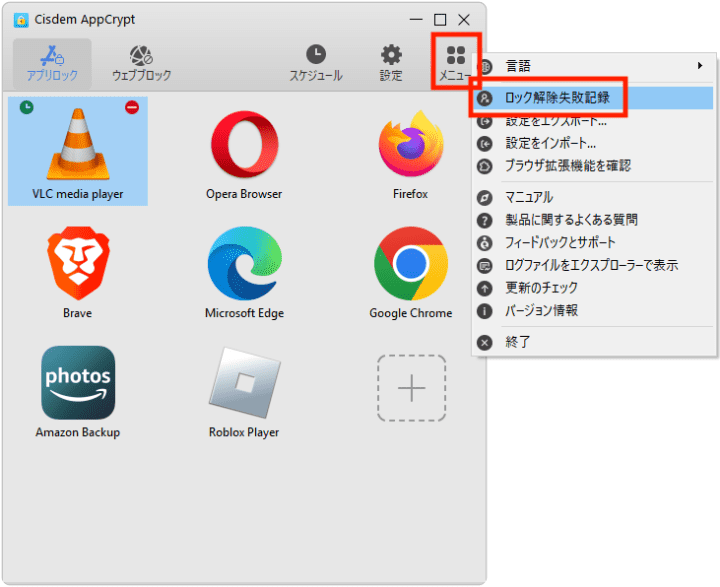Choose ロック解除失敗記録 from menu

594,98
